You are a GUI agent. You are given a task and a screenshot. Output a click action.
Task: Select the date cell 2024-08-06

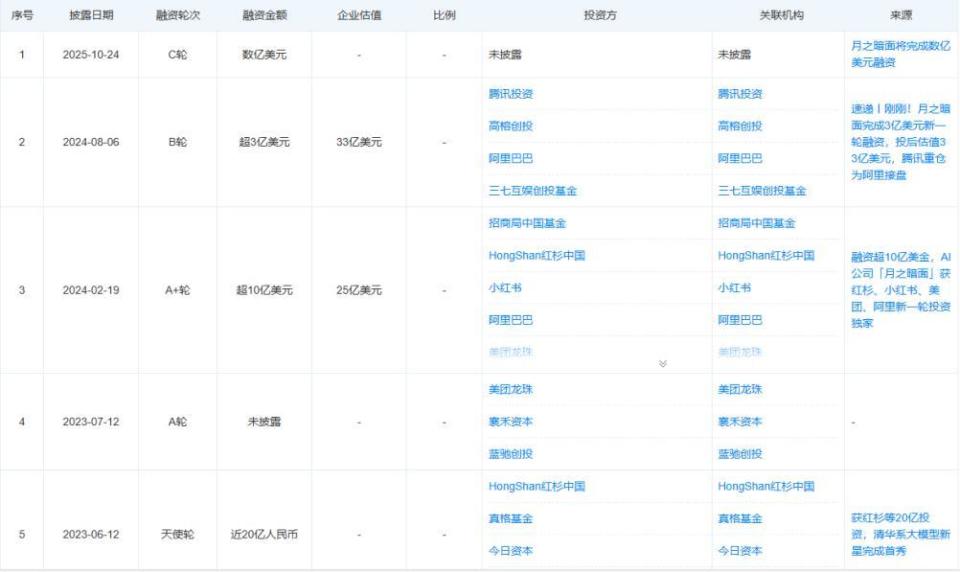(91, 142)
